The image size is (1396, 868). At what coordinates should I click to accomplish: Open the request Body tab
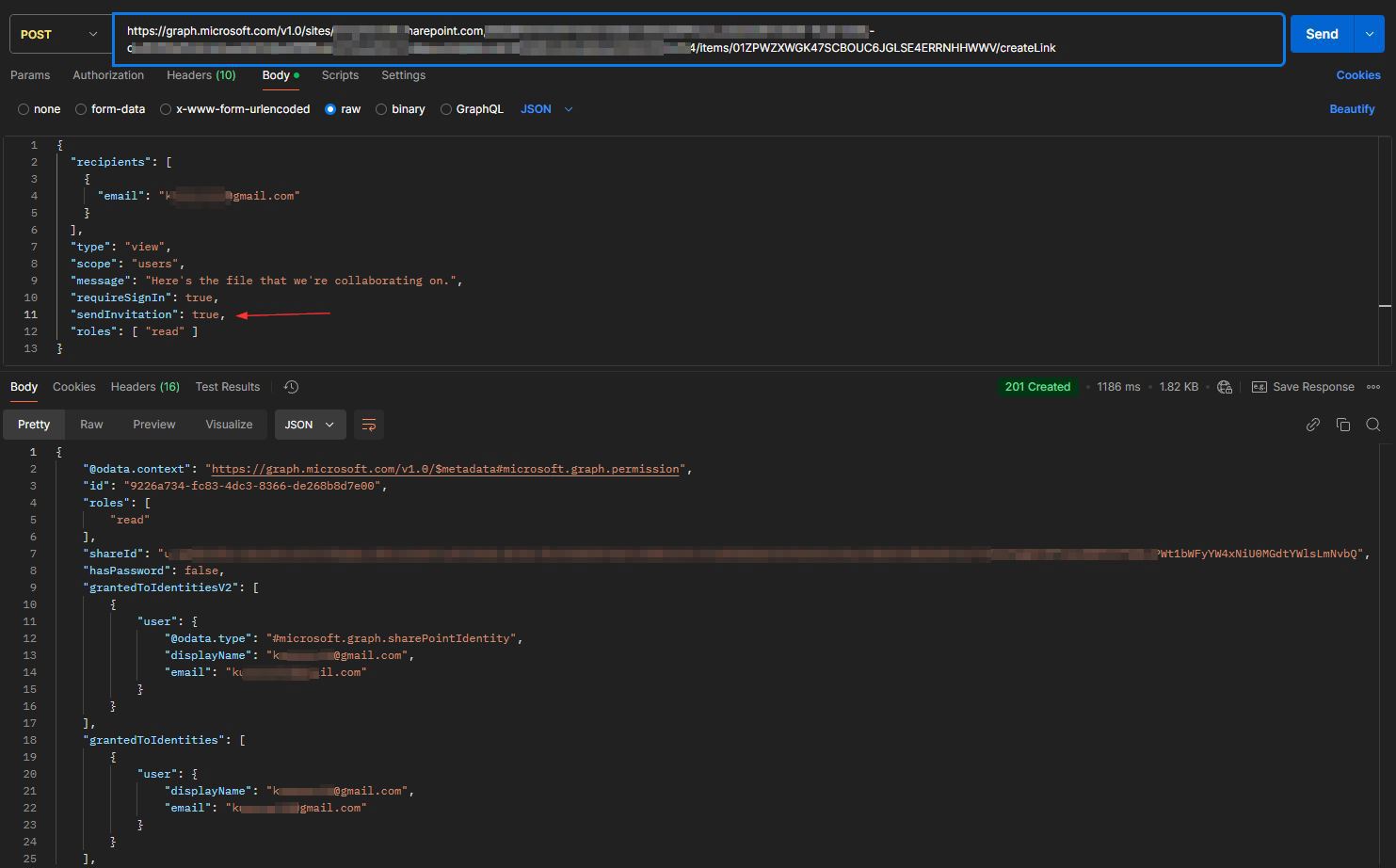(280, 75)
